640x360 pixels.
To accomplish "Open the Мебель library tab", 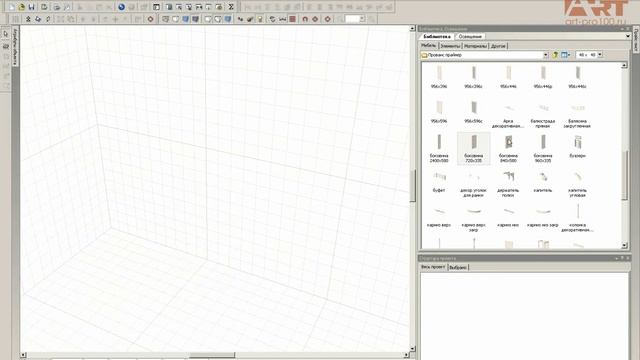I will pyautogui.click(x=429, y=46).
